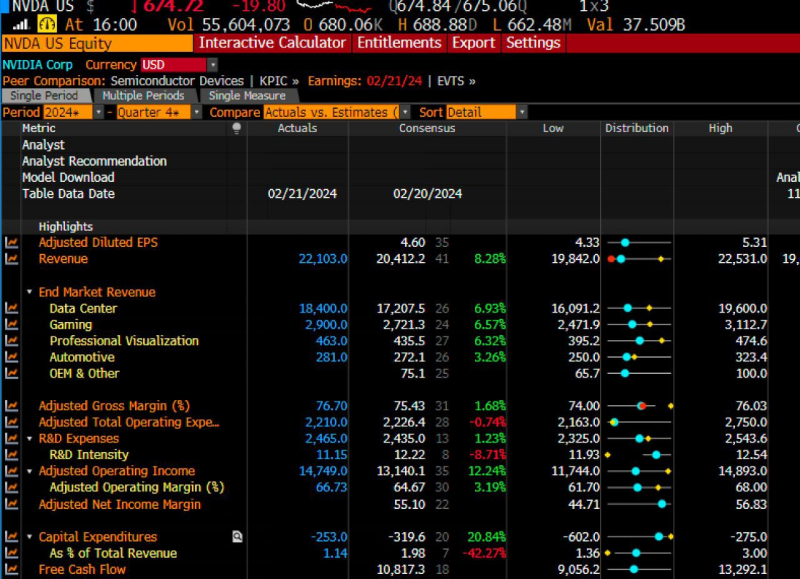Click the Earnings 02/21/24 date link

point(394,81)
